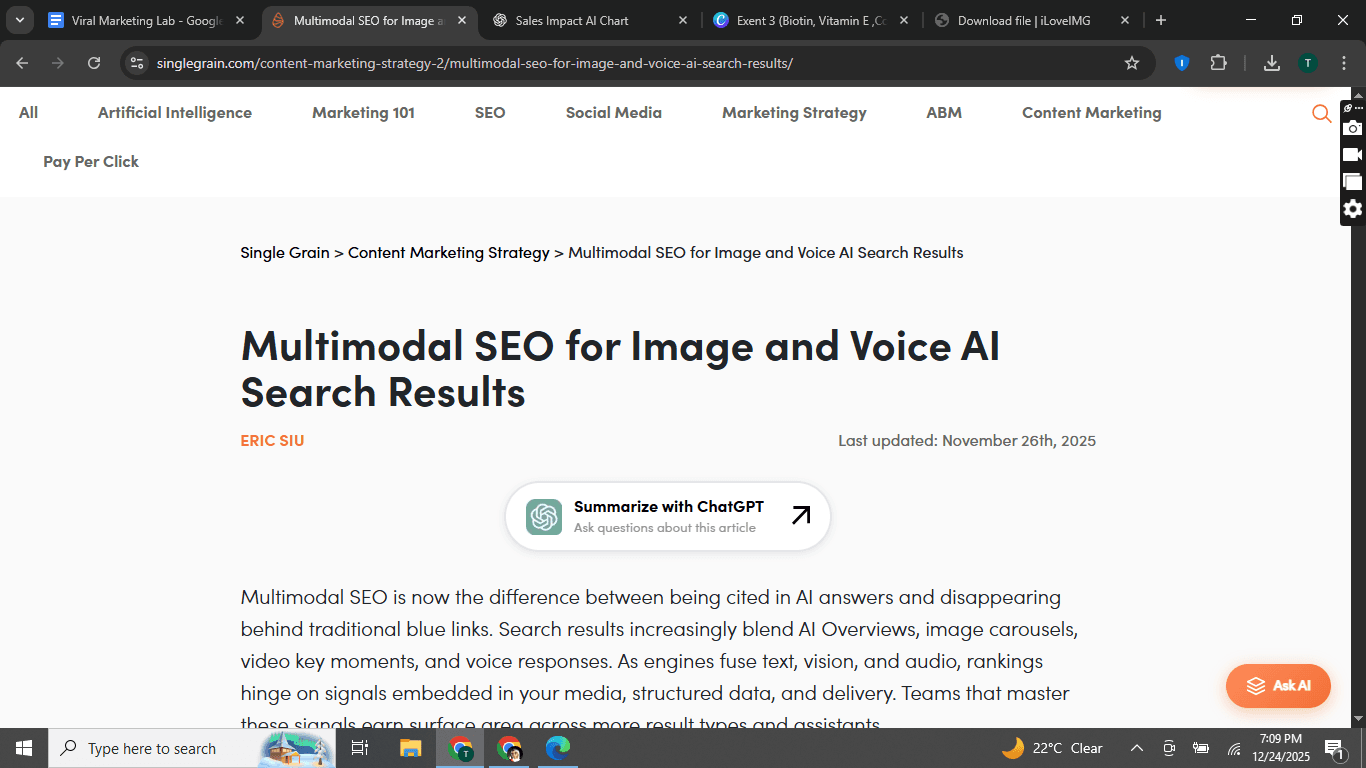Open the site search magnifier icon
The image size is (1366, 768).
tap(1321, 114)
